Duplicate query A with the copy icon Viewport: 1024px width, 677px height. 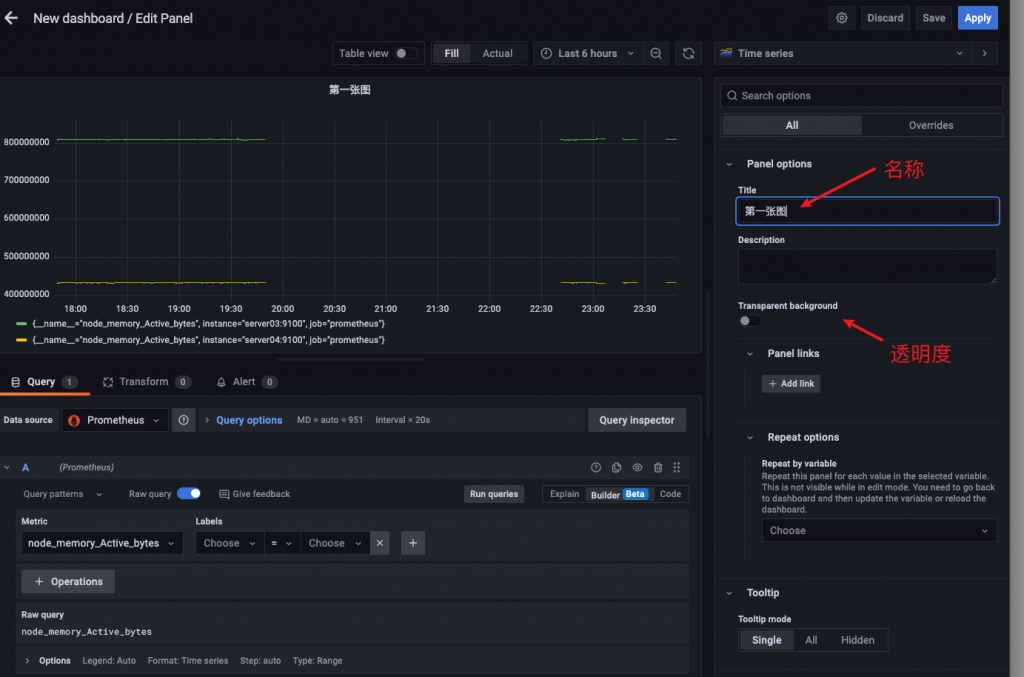(616, 467)
